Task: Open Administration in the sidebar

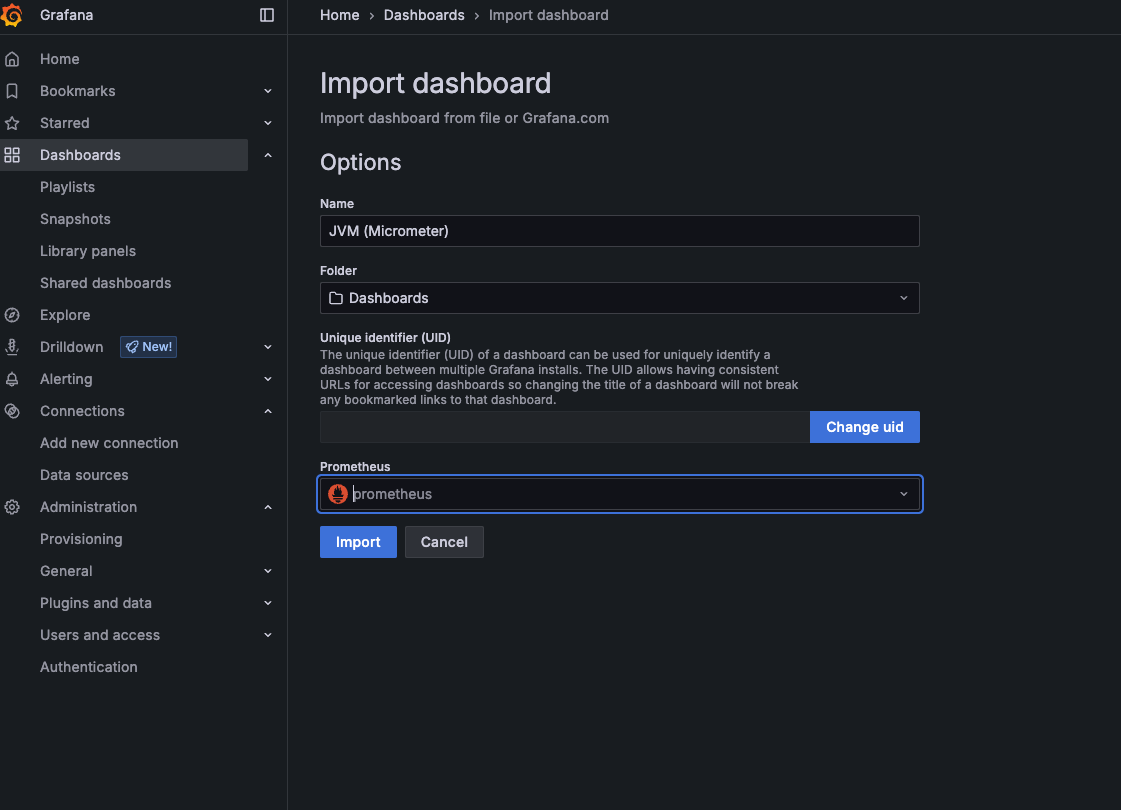Action: pyautogui.click(x=89, y=507)
